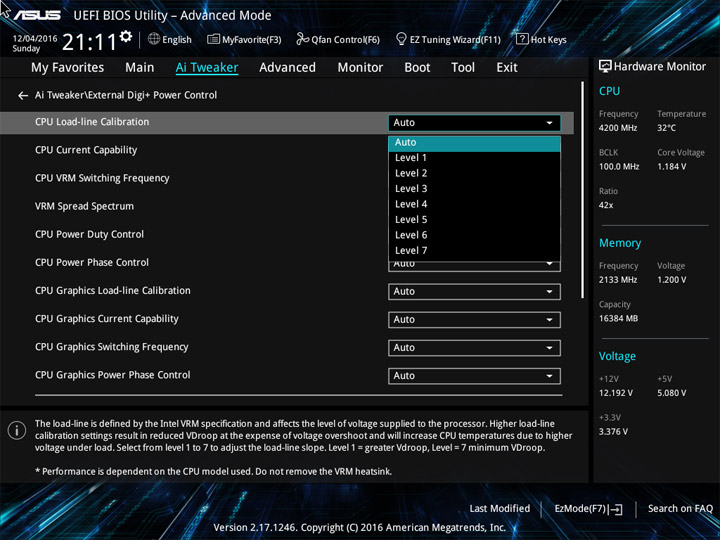Select the CPU Power Phase Control label
This screenshot has height=540, width=720.
pos(92,262)
